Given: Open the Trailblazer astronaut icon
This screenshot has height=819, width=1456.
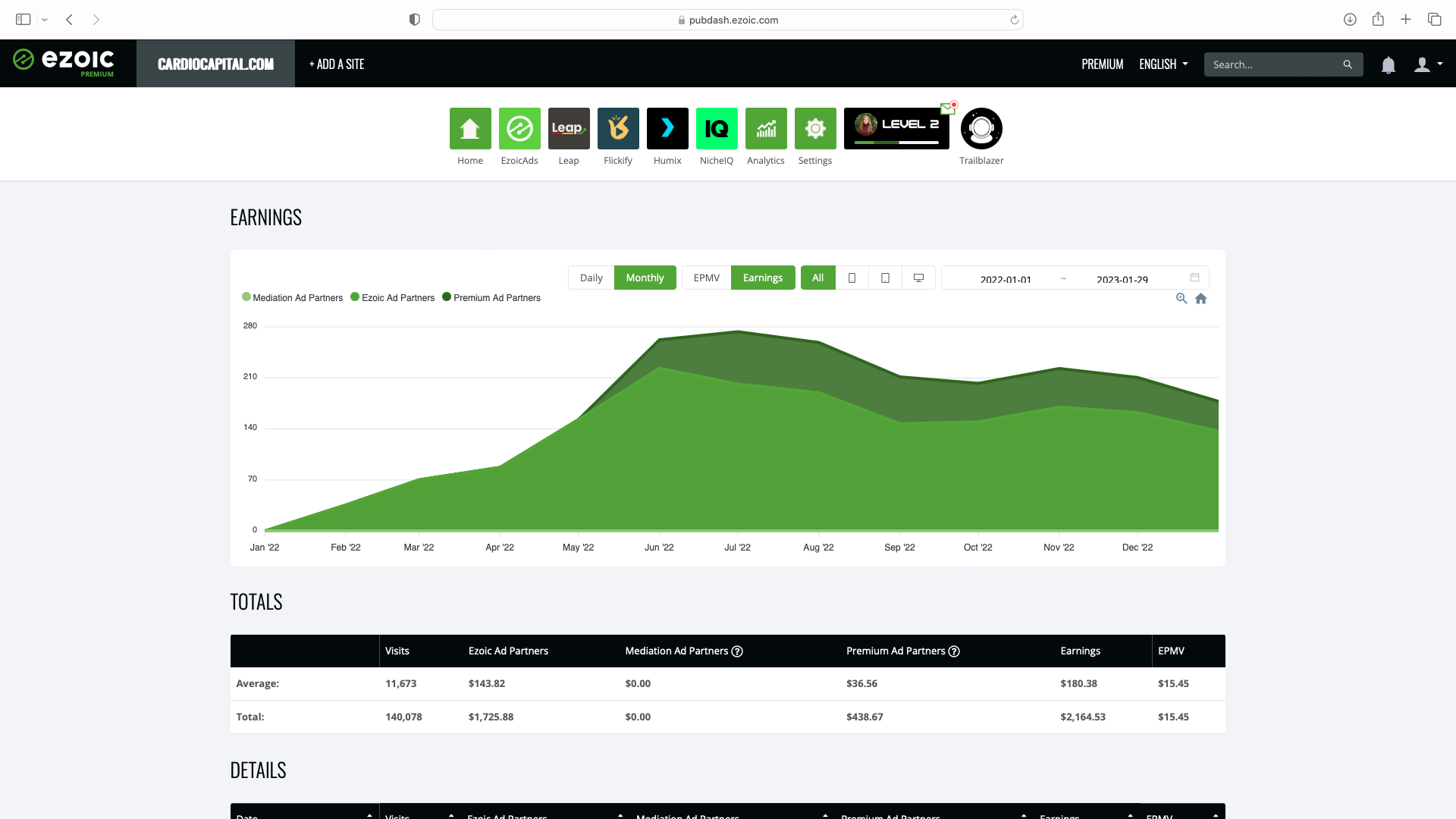Looking at the screenshot, I should [x=981, y=128].
